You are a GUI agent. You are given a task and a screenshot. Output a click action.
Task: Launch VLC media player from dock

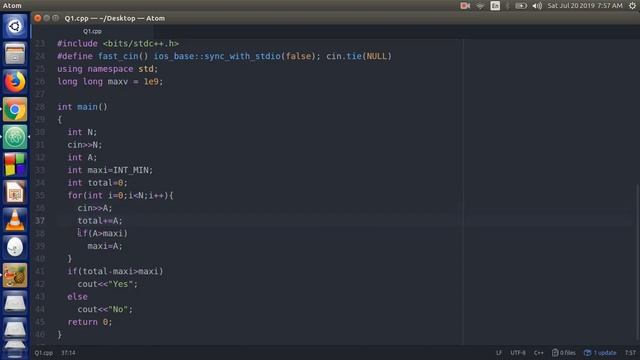(15, 220)
